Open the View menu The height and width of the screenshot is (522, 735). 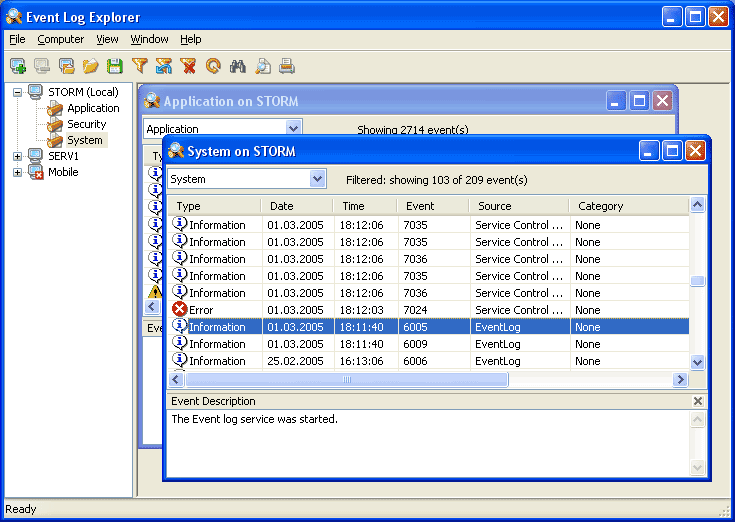107,39
